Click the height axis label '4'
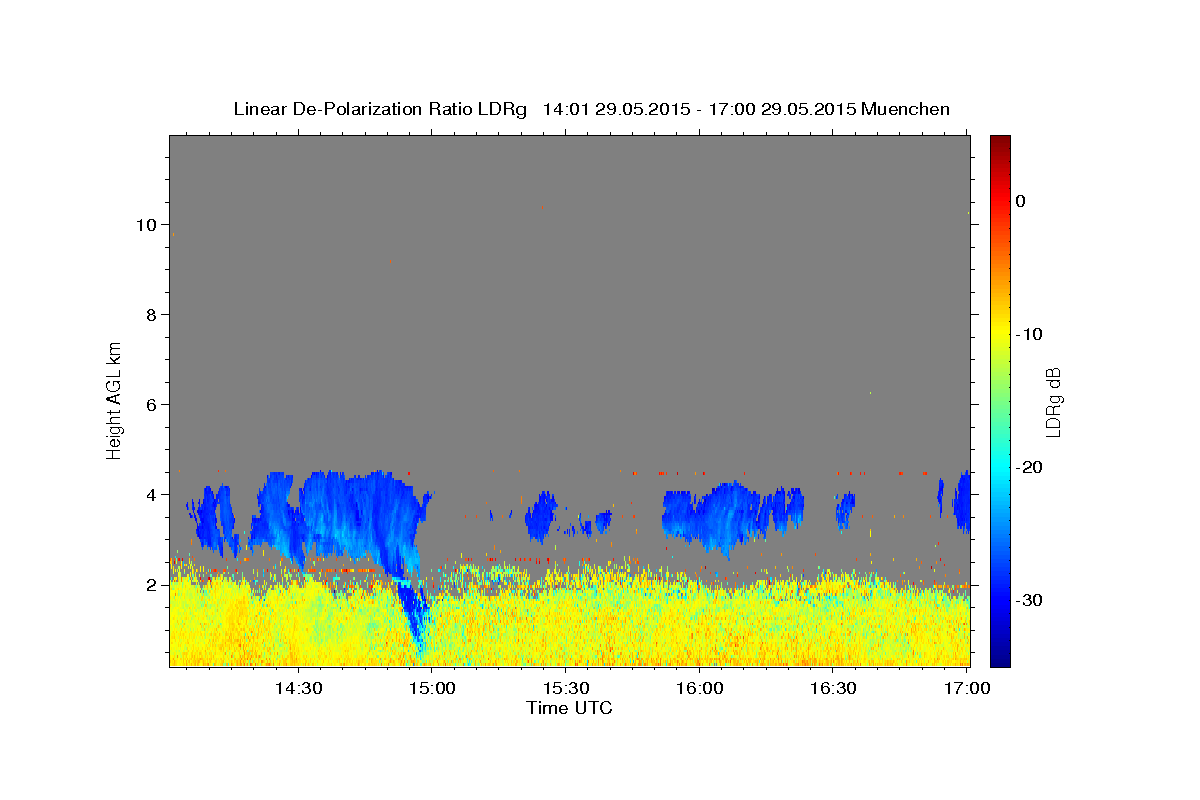The width and height of the screenshot is (1200, 800). [x=150, y=494]
